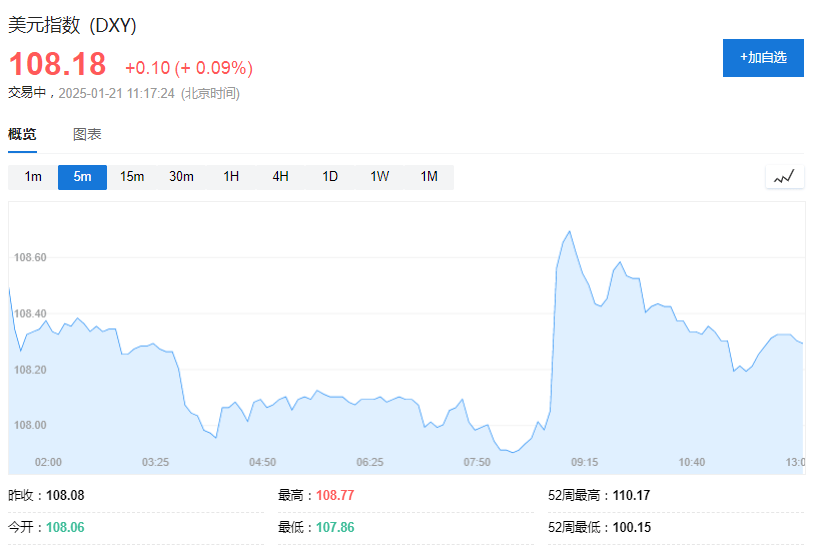This screenshot has height=555, width=814.
Task: Switch to the 图表 tab
Action: click(x=87, y=134)
